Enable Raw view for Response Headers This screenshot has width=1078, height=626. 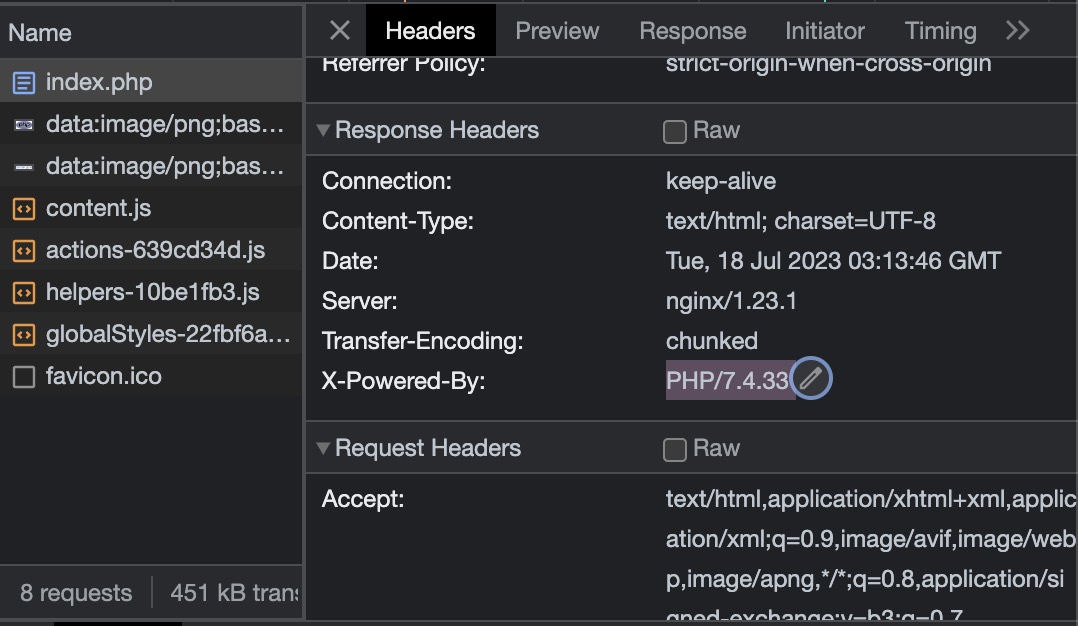[x=675, y=131]
